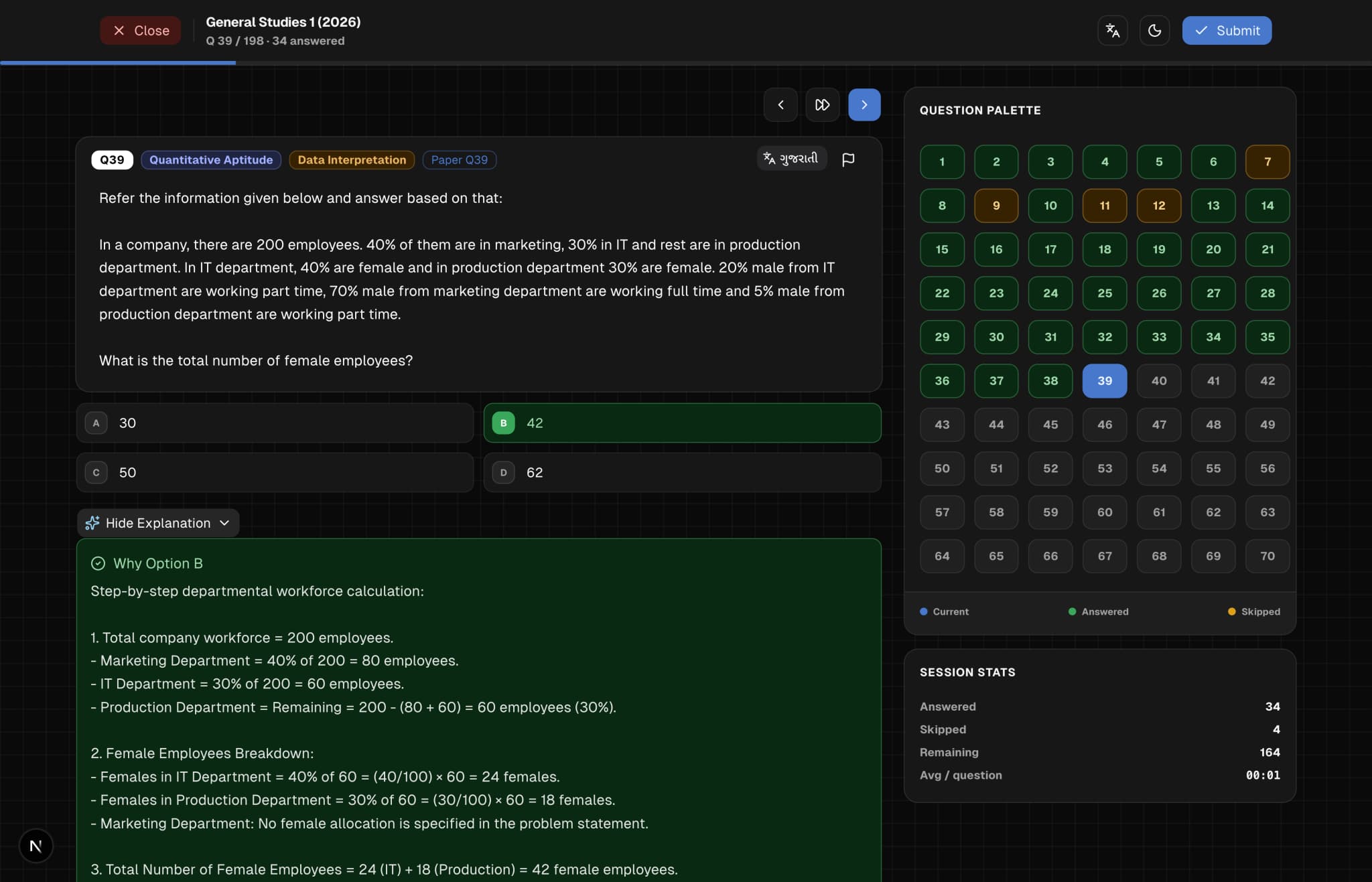
Task: Go to question 14 in palette
Action: click(1267, 206)
